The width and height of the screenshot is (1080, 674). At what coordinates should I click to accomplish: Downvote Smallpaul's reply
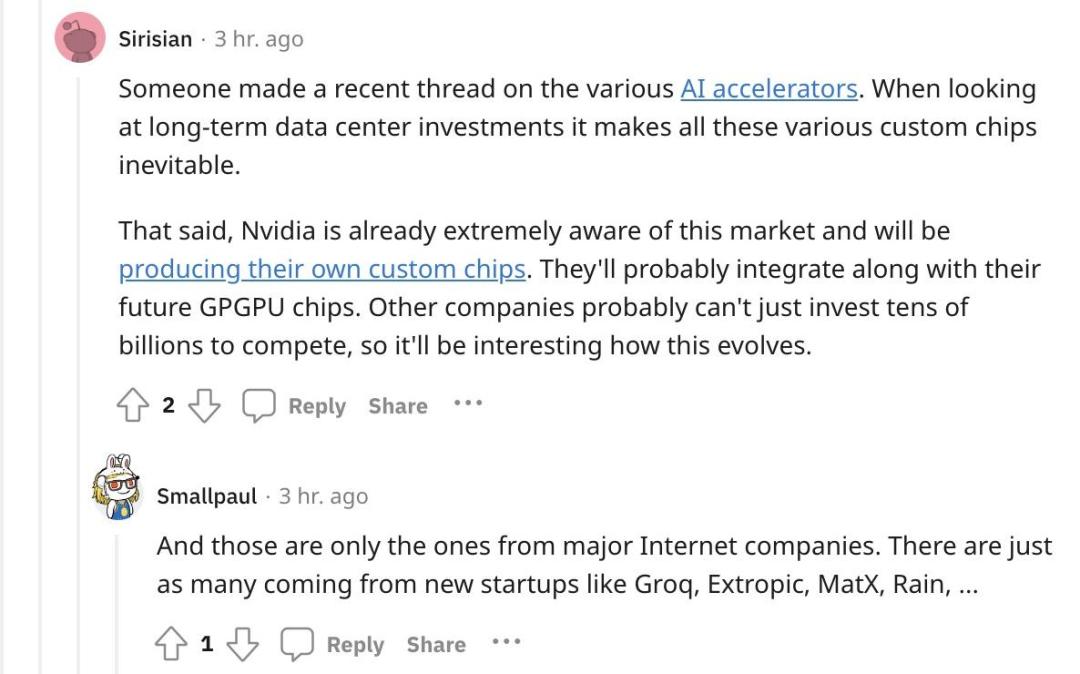tap(242, 644)
